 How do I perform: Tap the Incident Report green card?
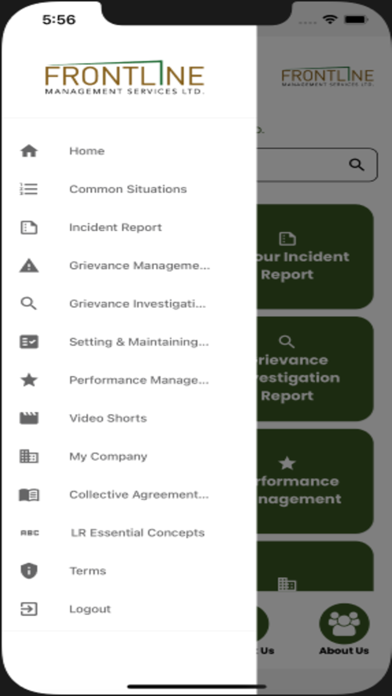[x=315, y=257]
